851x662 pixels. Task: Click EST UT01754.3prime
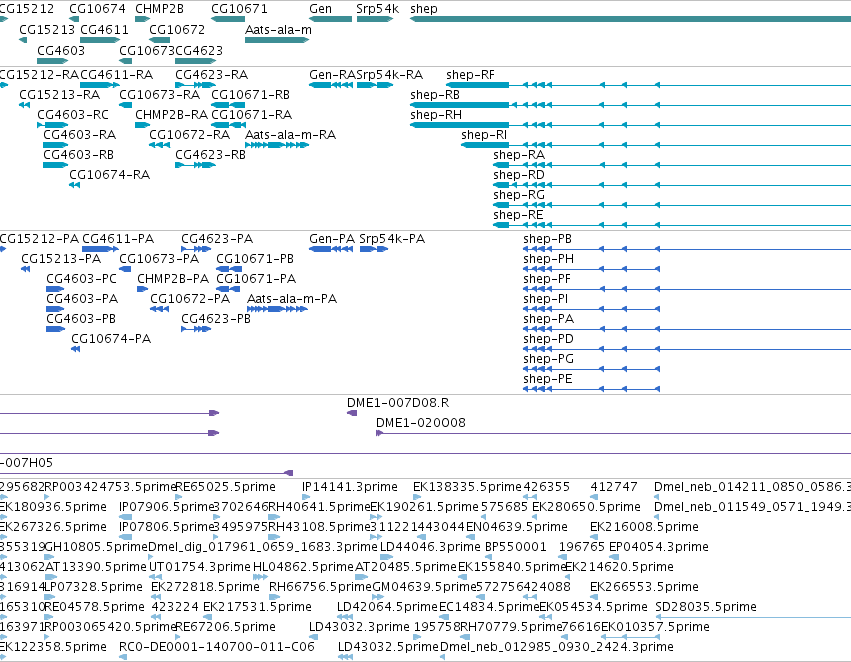pos(200,567)
